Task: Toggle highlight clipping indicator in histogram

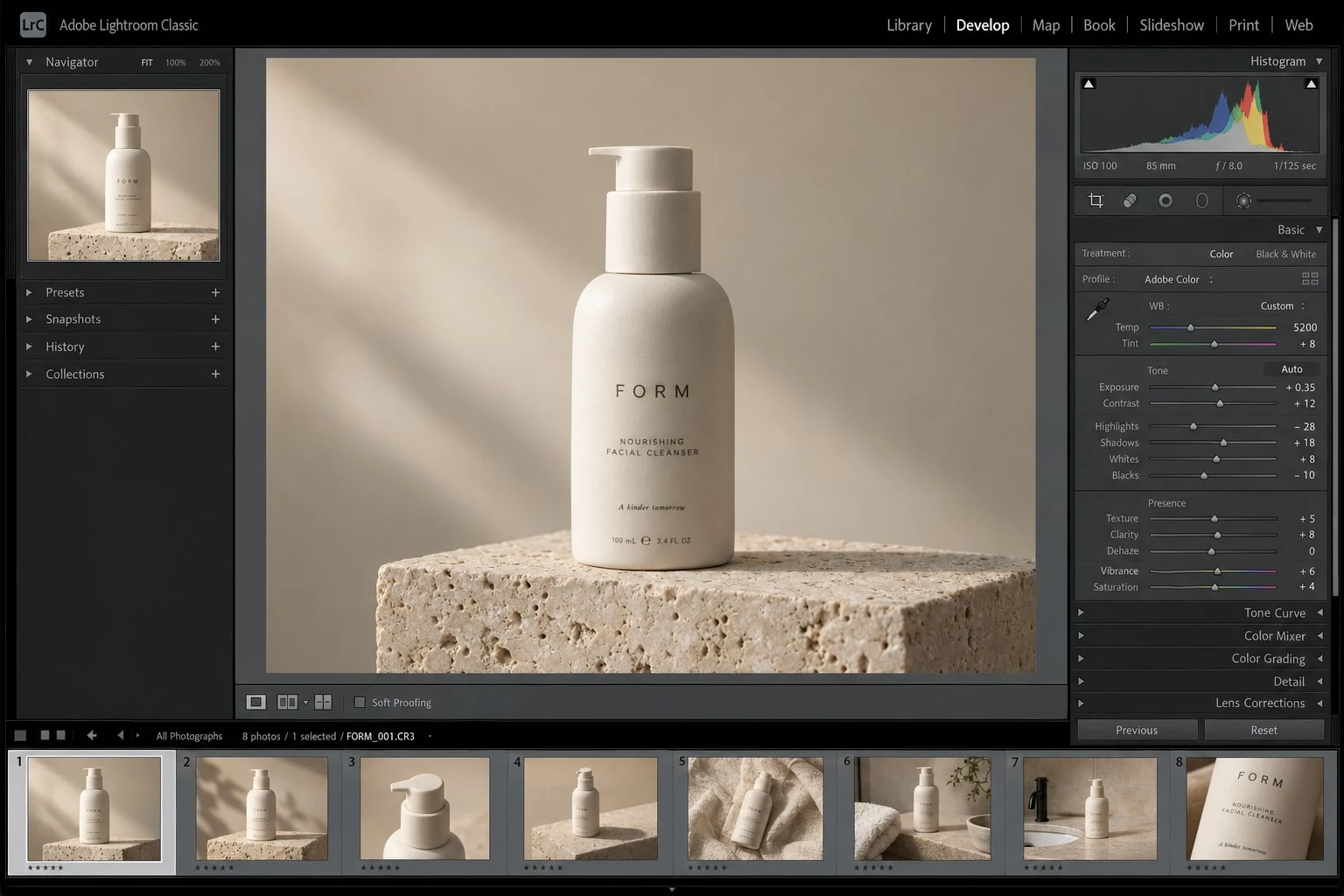Action: point(1311,84)
